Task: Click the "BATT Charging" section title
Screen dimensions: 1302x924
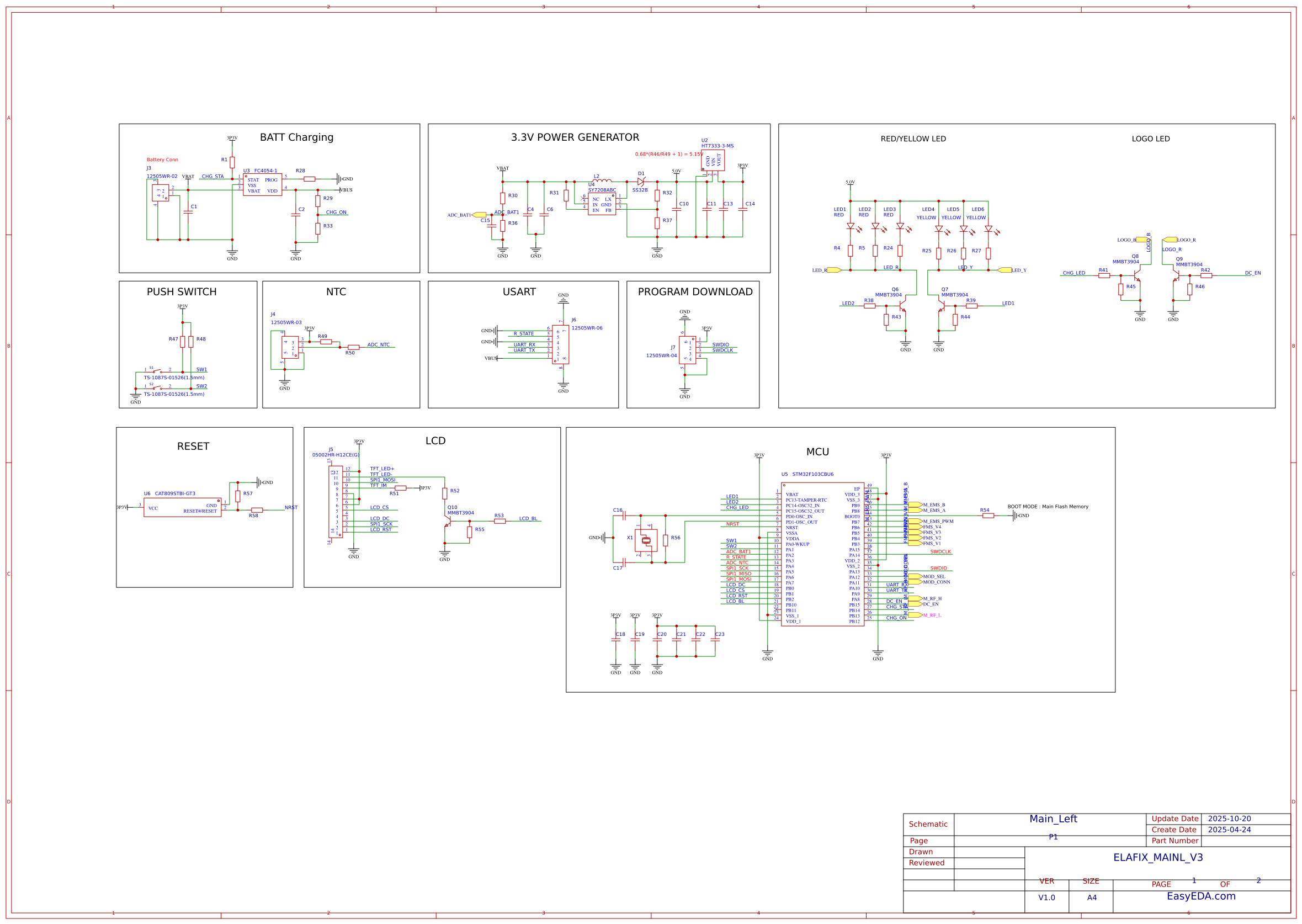Action: pyautogui.click(x=296, y=137)
